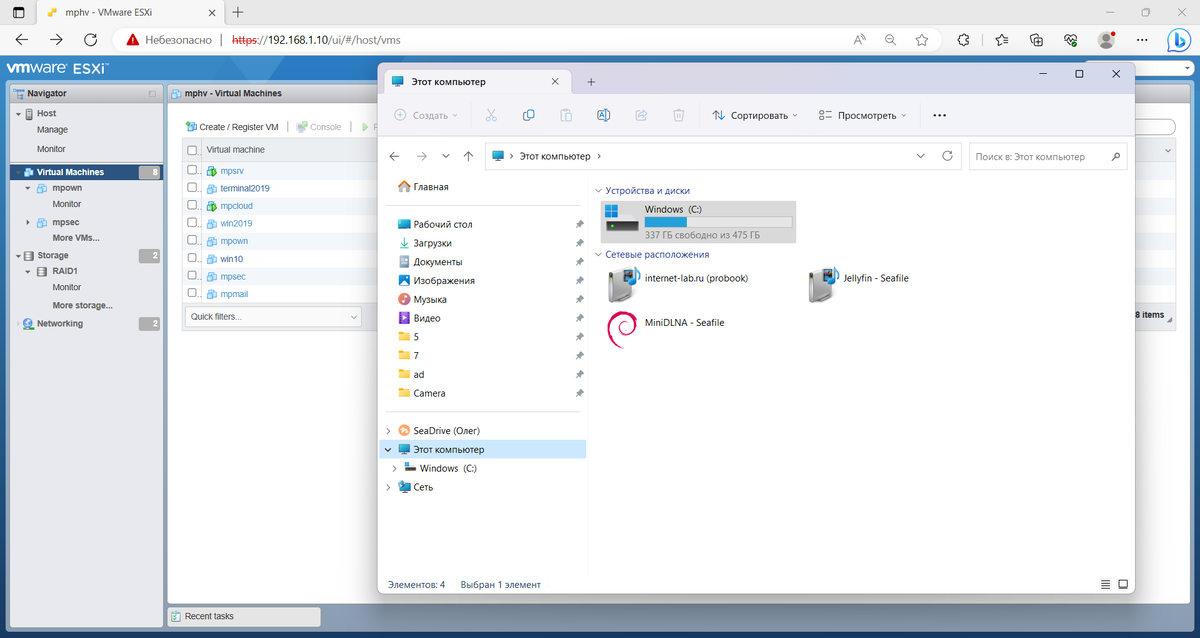
Task: Tick the mpcloud checkbox
Action: (193, 205)
